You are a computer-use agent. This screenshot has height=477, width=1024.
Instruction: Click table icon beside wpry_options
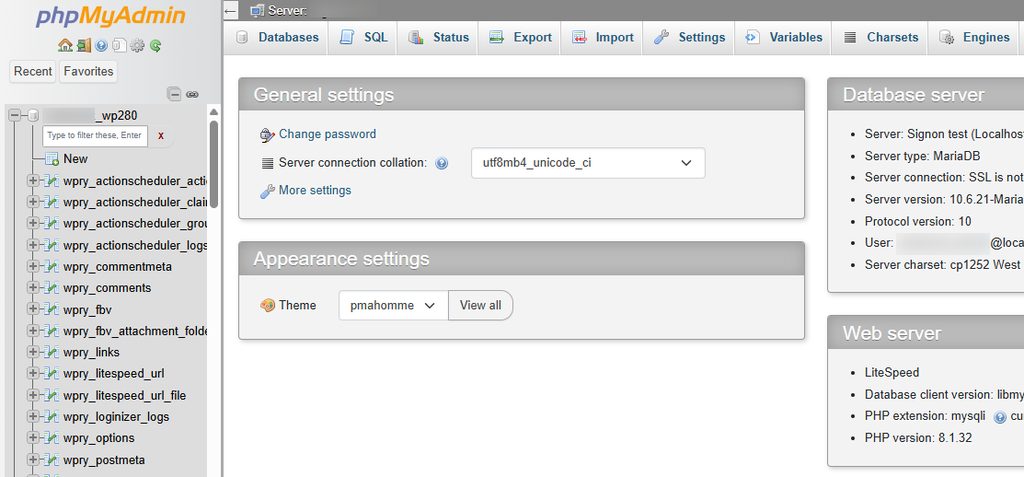coord(52,438)
